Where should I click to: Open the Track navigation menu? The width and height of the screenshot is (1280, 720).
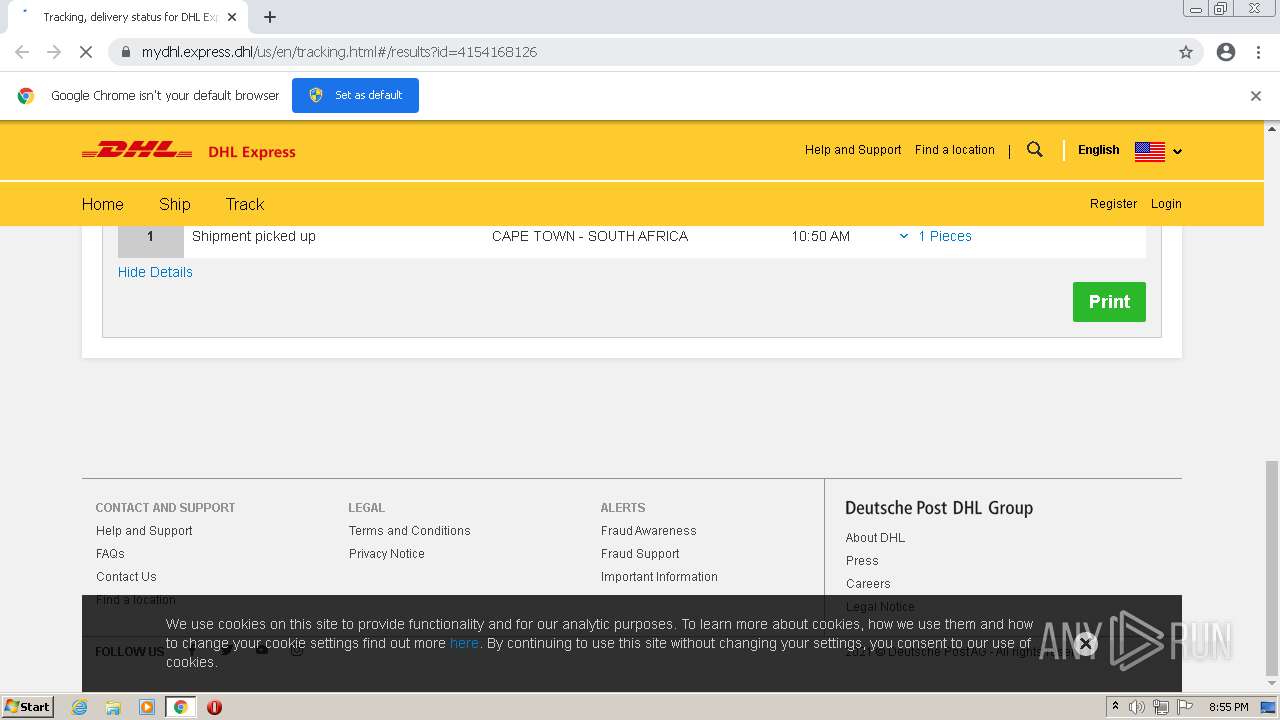tap(245, 204)
